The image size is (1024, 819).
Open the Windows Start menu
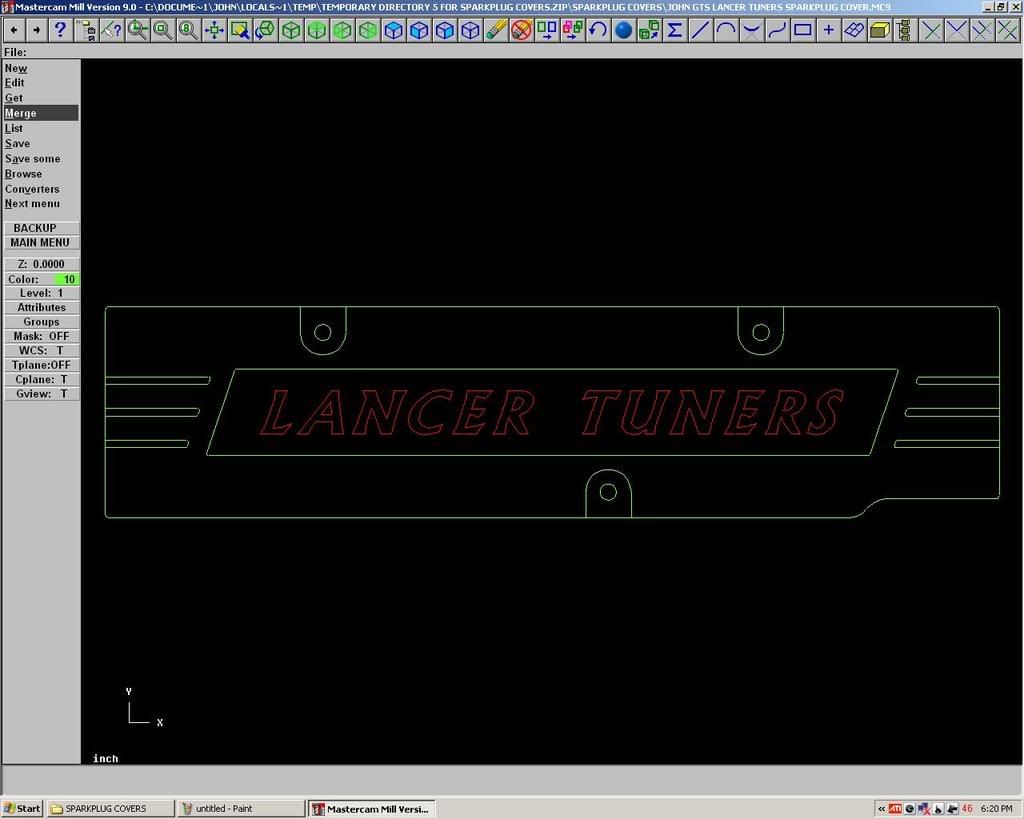click(22, 809)
